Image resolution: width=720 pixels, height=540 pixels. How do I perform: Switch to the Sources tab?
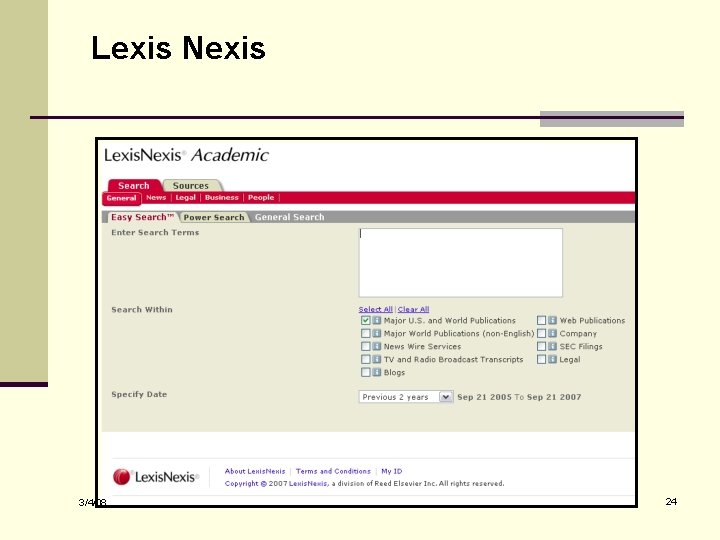coord(191,186)
